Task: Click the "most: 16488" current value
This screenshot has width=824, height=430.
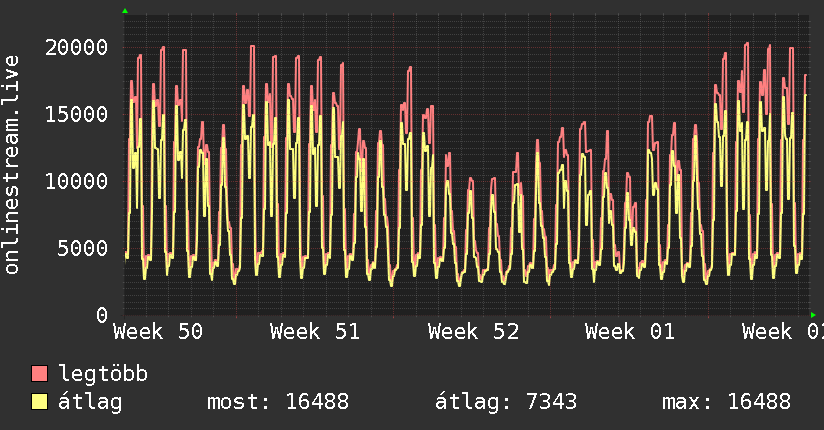Action: [x=277, y=402]
